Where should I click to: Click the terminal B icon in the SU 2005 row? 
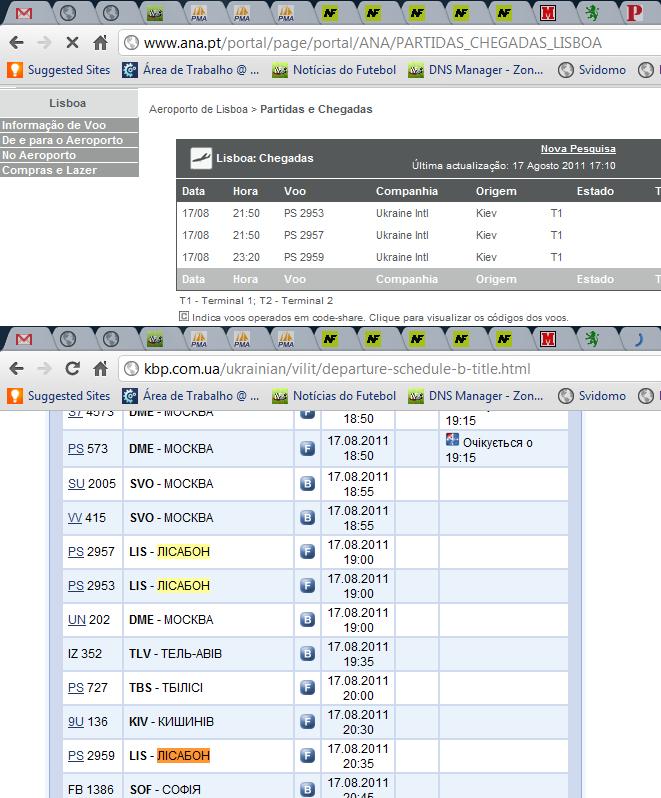pyautogui.click(x=308, y=483)
